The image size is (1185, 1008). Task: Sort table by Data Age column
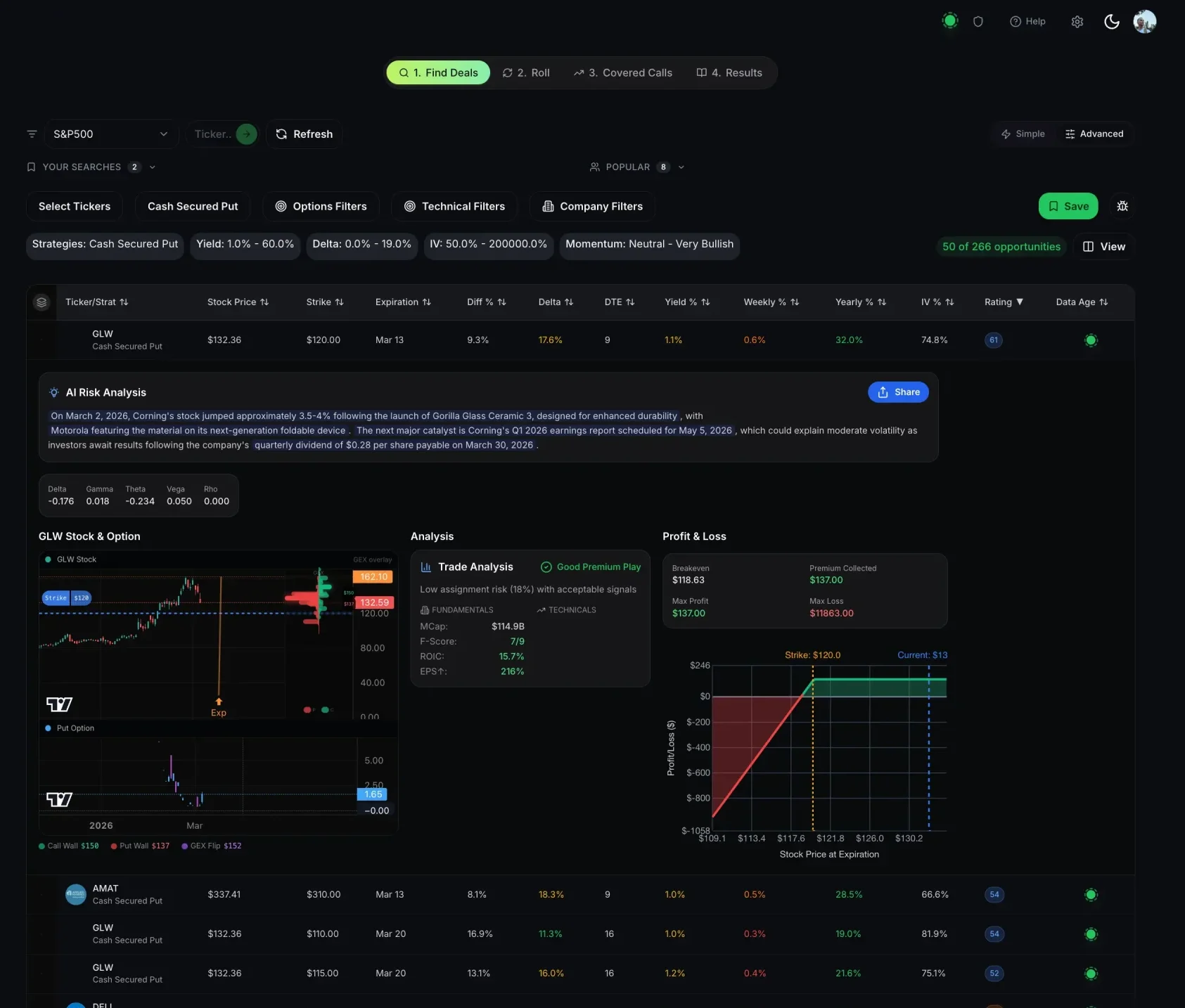click(1082, 302)
